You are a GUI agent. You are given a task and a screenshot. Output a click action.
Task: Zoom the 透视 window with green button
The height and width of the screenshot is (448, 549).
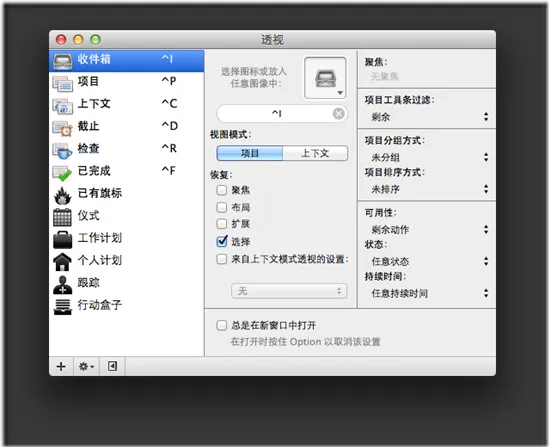click(x=95, y=40)
